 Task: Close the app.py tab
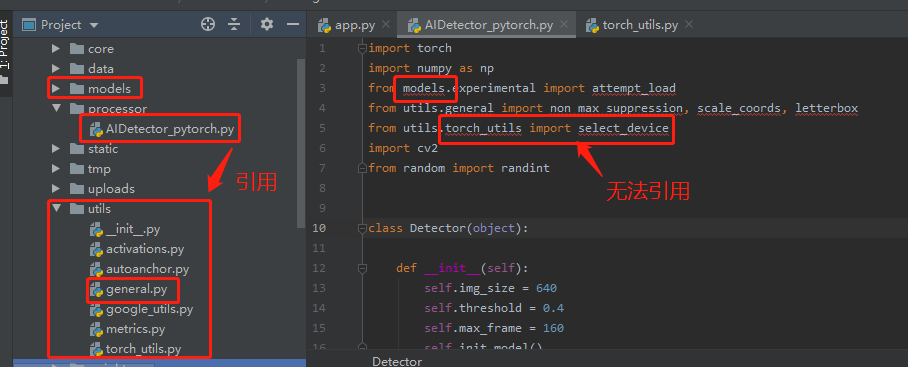click(386, 25)
